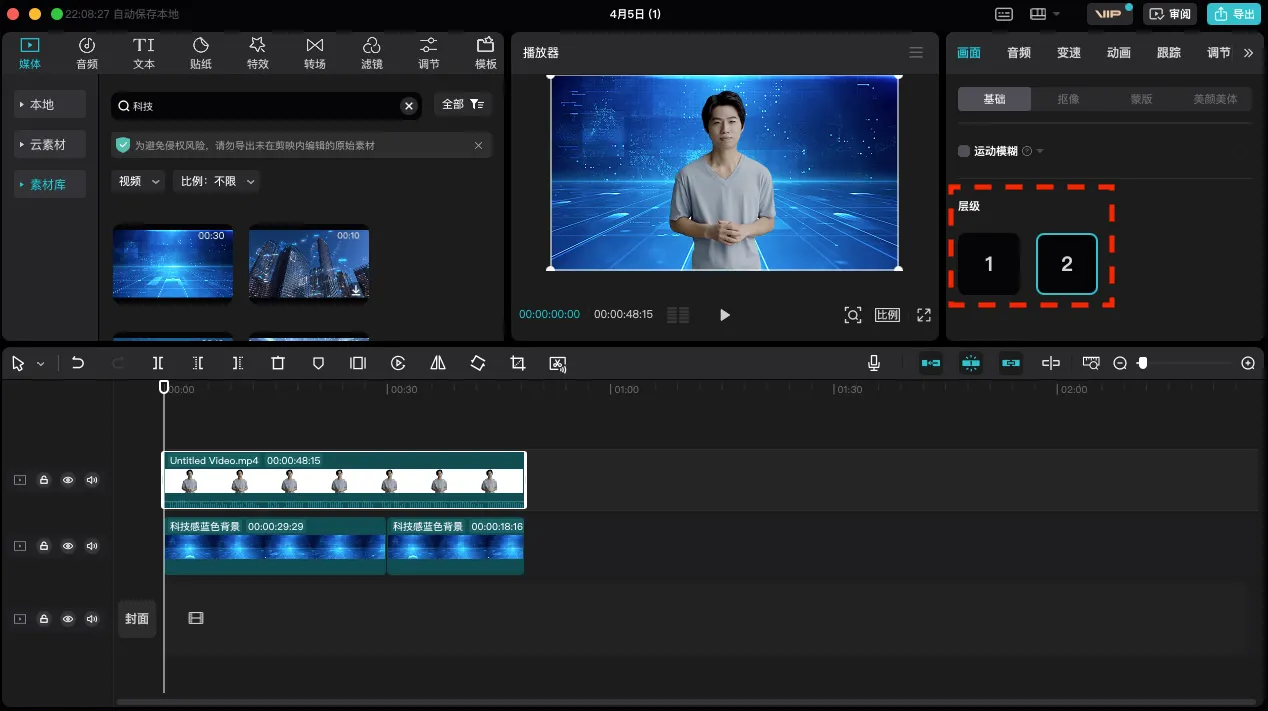Image resolution: width=1268 pixels, height=711 pixels.
Task: Click the microphone record voiceover icon
Action: 874,364
